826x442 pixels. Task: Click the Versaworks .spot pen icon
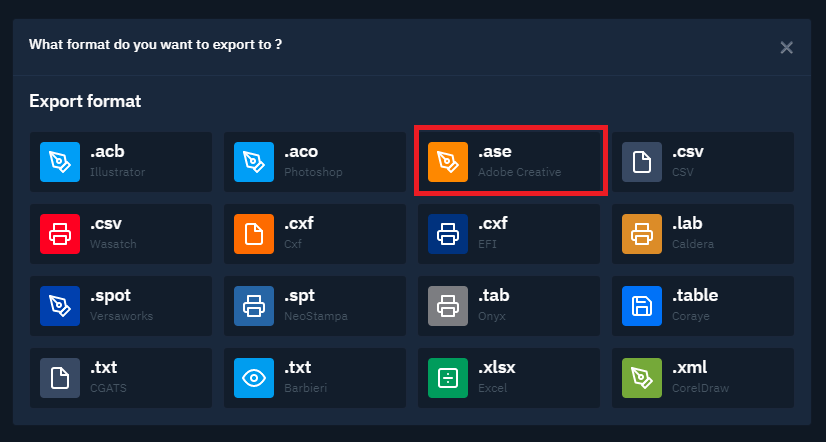(60, 306)
